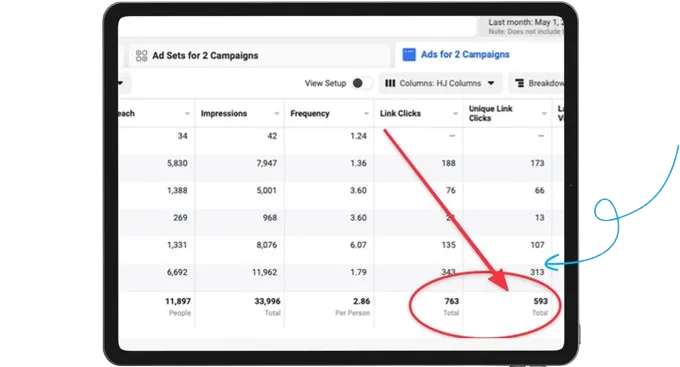Viewport: 680px width, 367px height.
Task: Click the 33,996 total impressions value
Action: [267, 301]
